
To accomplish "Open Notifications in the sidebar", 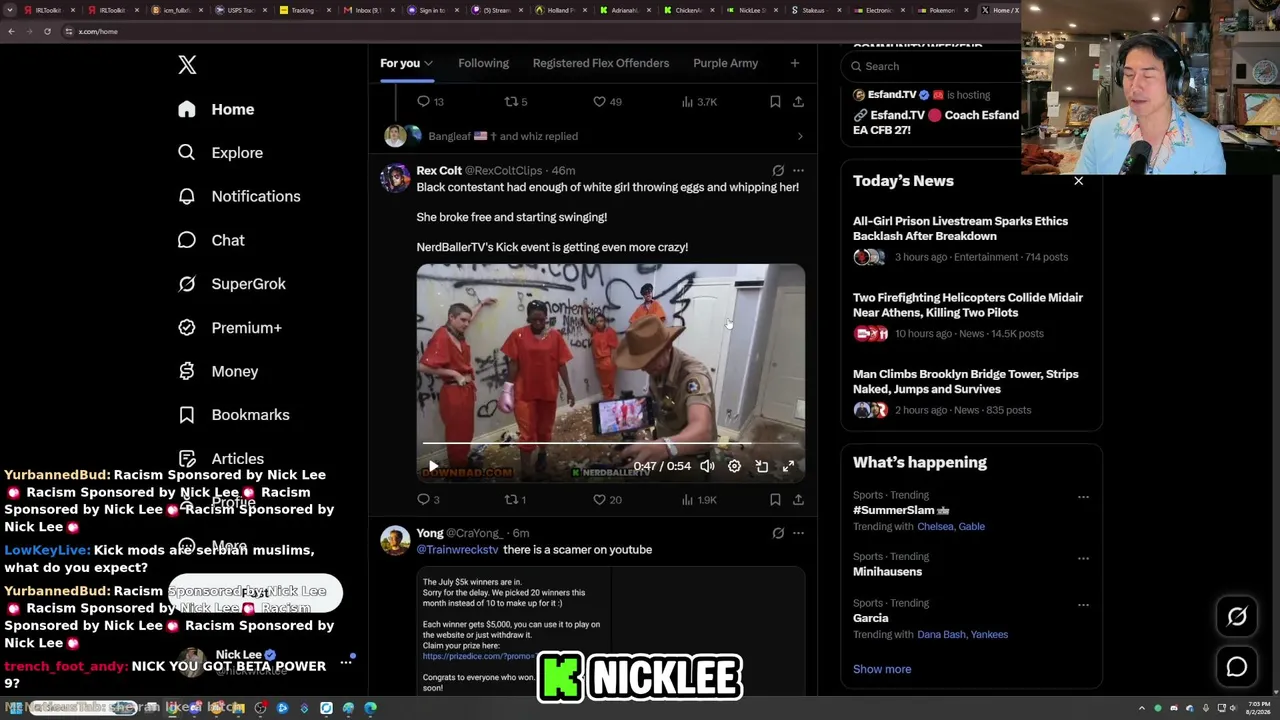I will tap(239, 196).
